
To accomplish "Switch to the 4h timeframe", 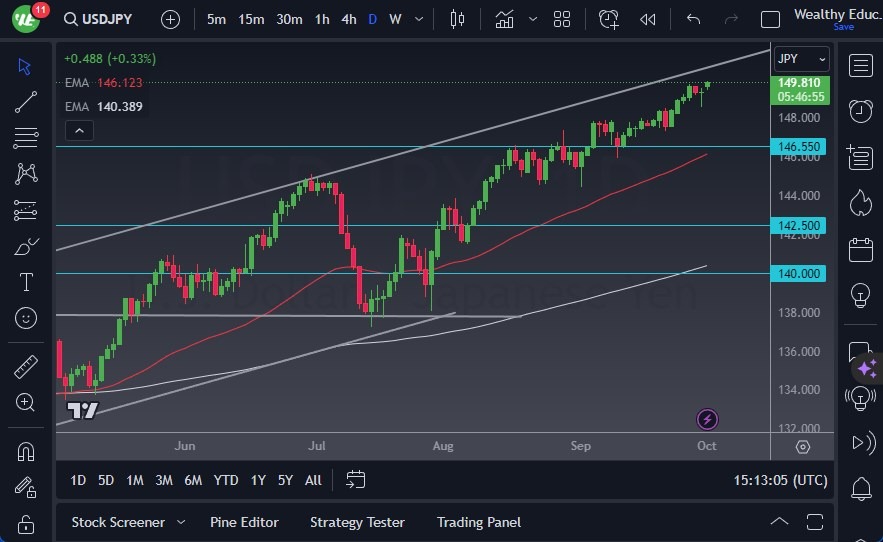I will (348, 19).
